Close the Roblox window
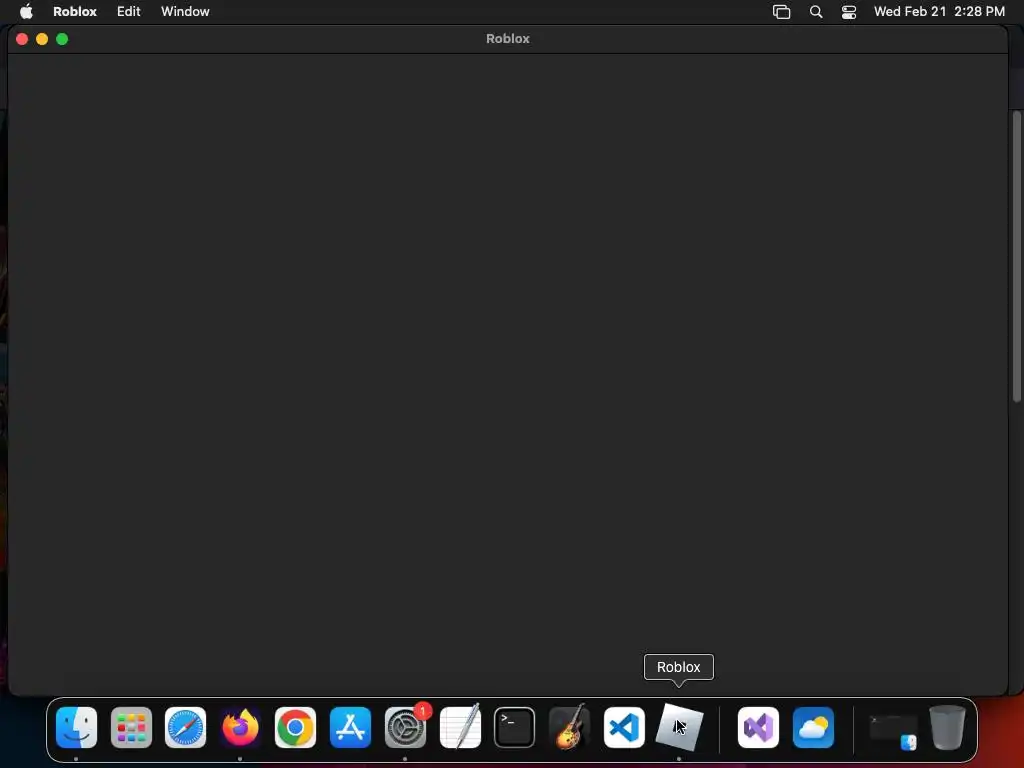The width and height of the screenshot is (1024, 768). point(22,39)
